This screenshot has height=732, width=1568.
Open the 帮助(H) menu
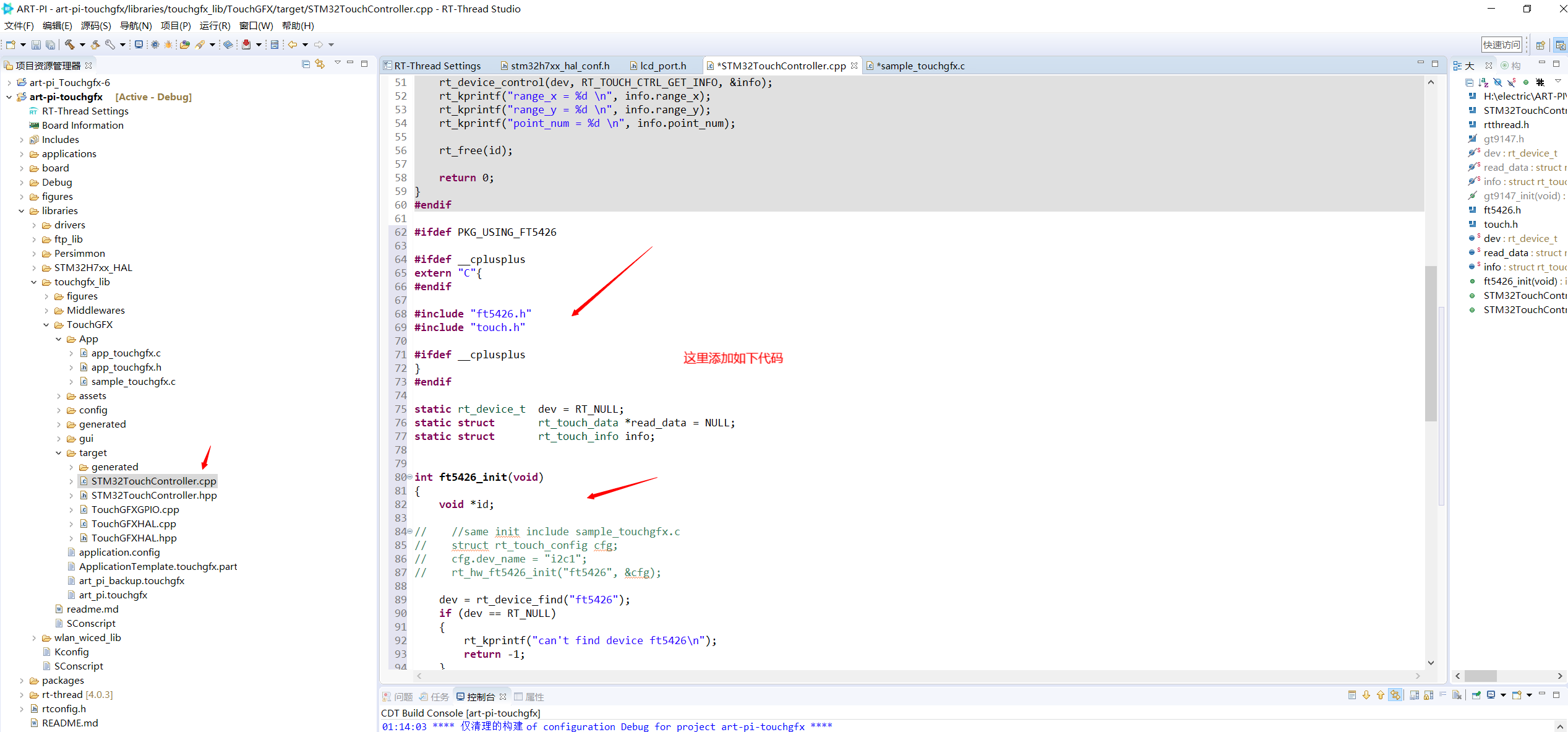(x=298, y=26)
